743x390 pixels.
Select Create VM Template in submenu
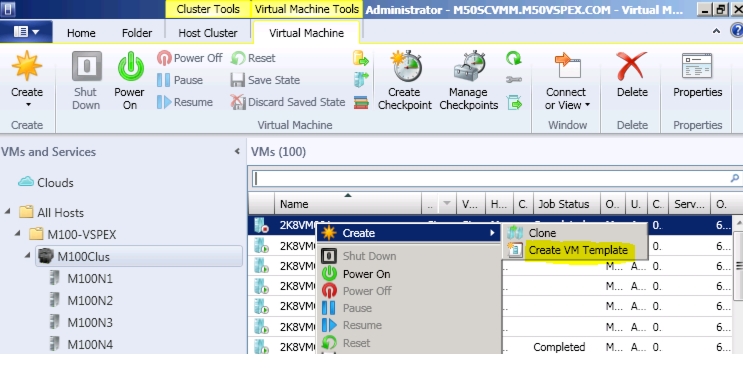(578, 250)
